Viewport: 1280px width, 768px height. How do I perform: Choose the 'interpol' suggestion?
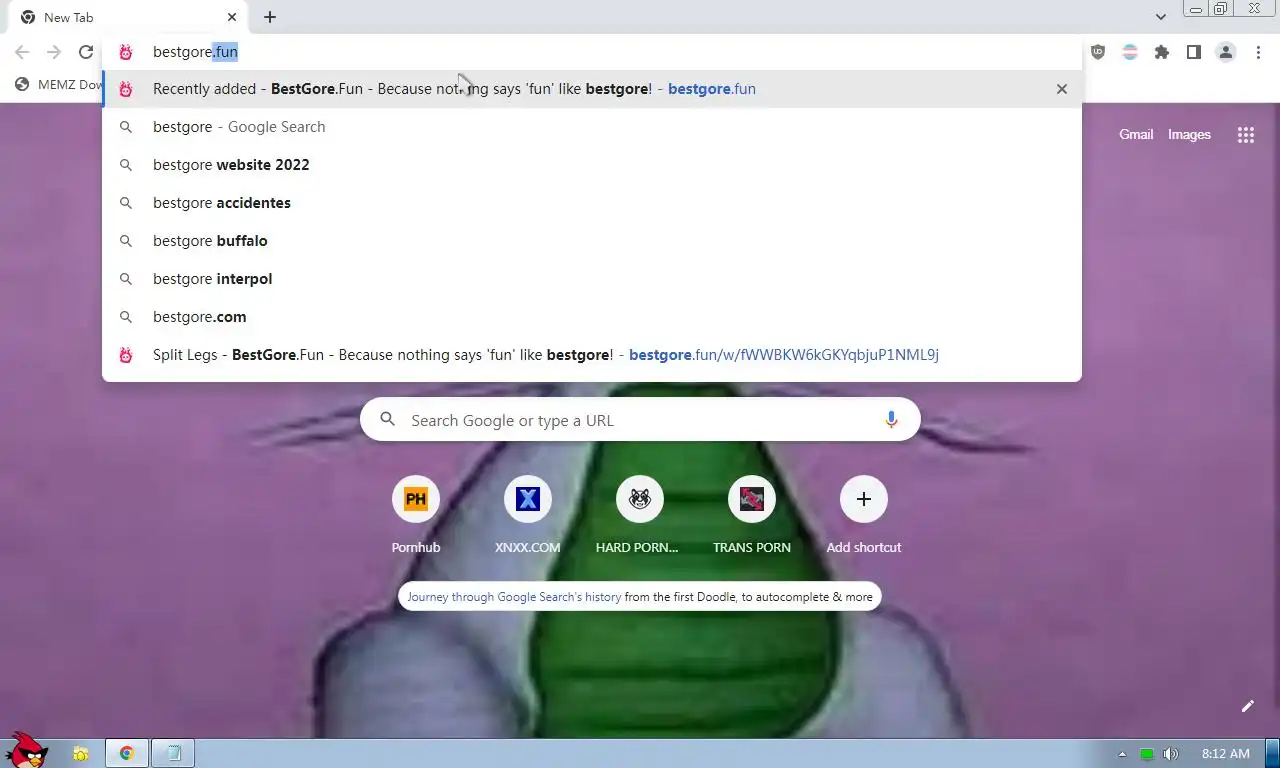coord(592,279)
